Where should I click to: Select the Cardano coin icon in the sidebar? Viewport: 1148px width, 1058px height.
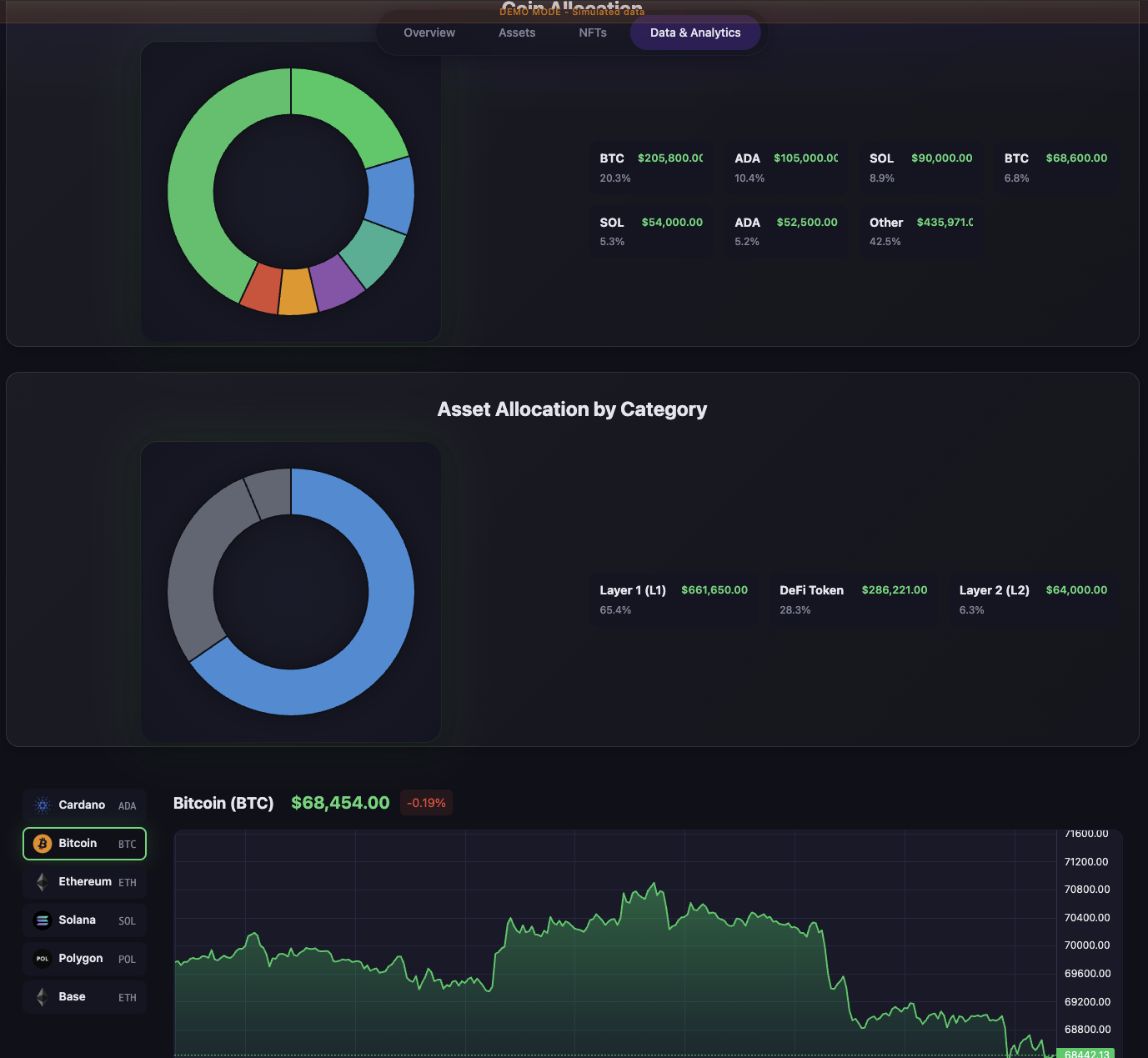pos(41,805)
